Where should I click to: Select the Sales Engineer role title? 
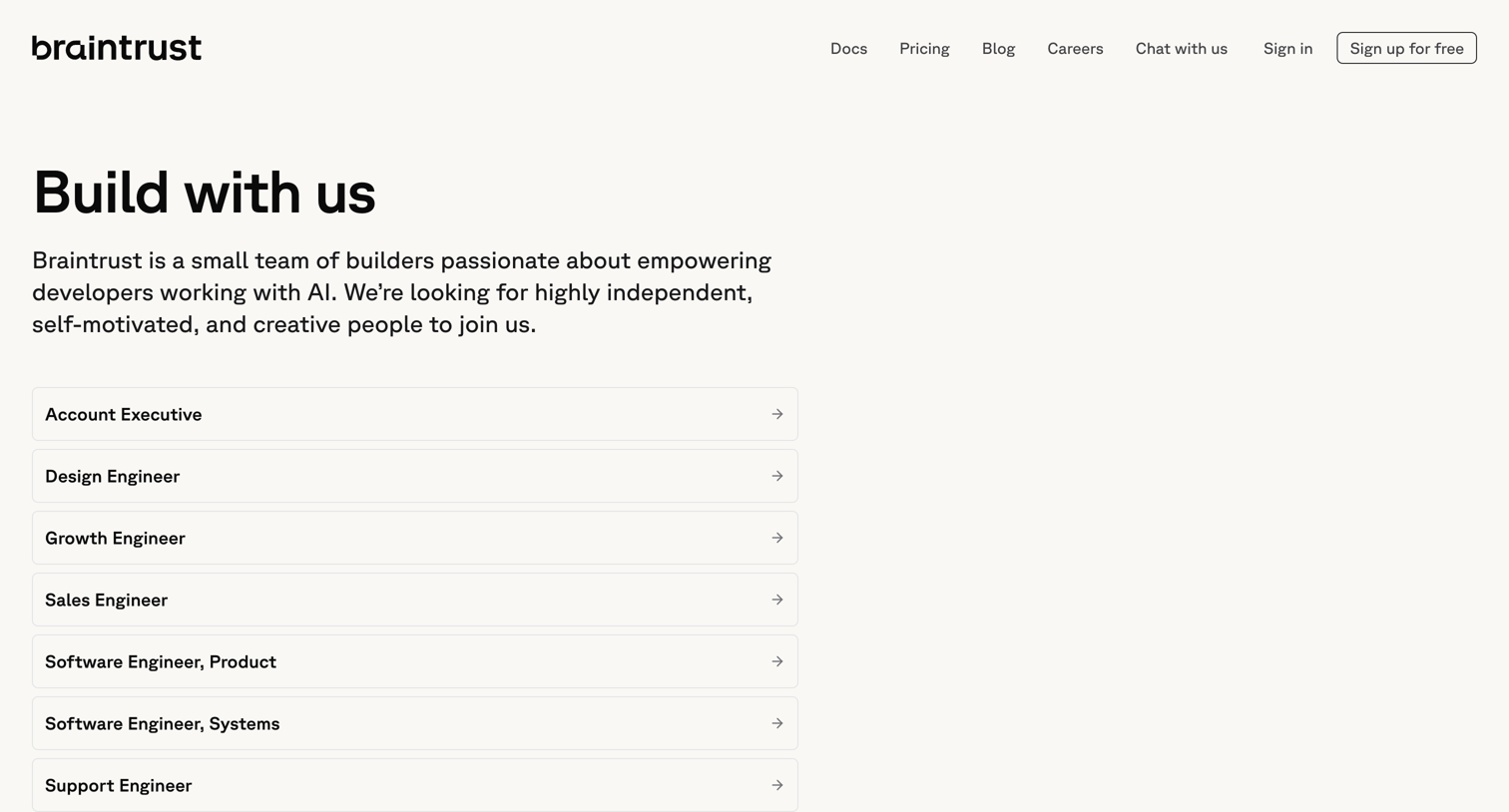tap(106, 600)
